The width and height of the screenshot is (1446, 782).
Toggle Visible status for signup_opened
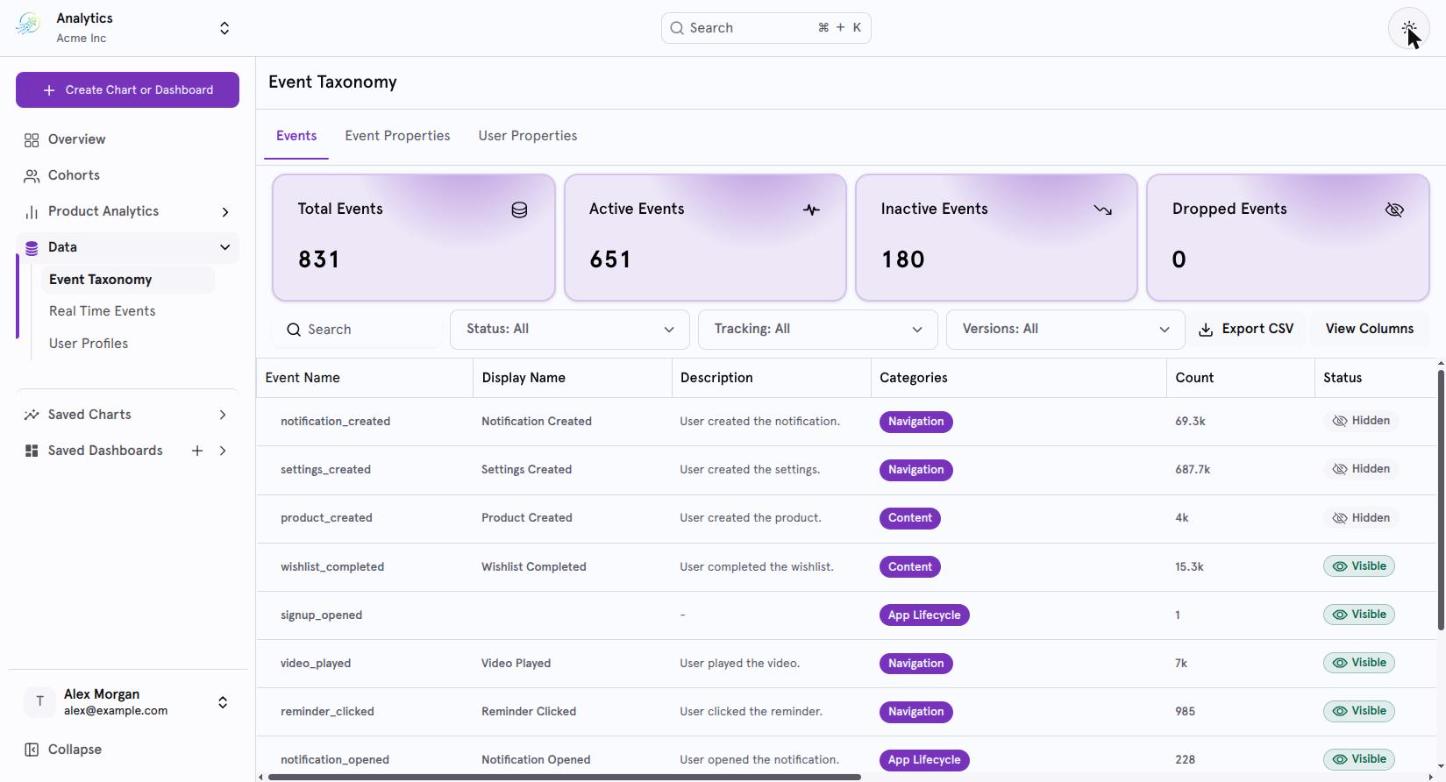click(1359, 614)
